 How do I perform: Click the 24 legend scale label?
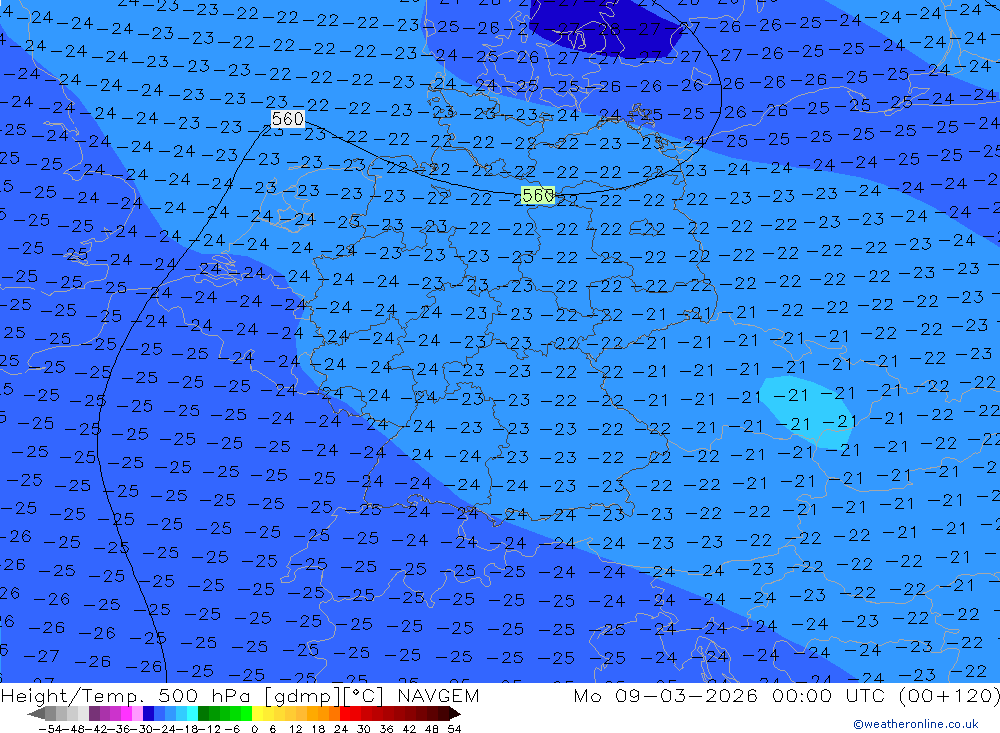point(341,729)
